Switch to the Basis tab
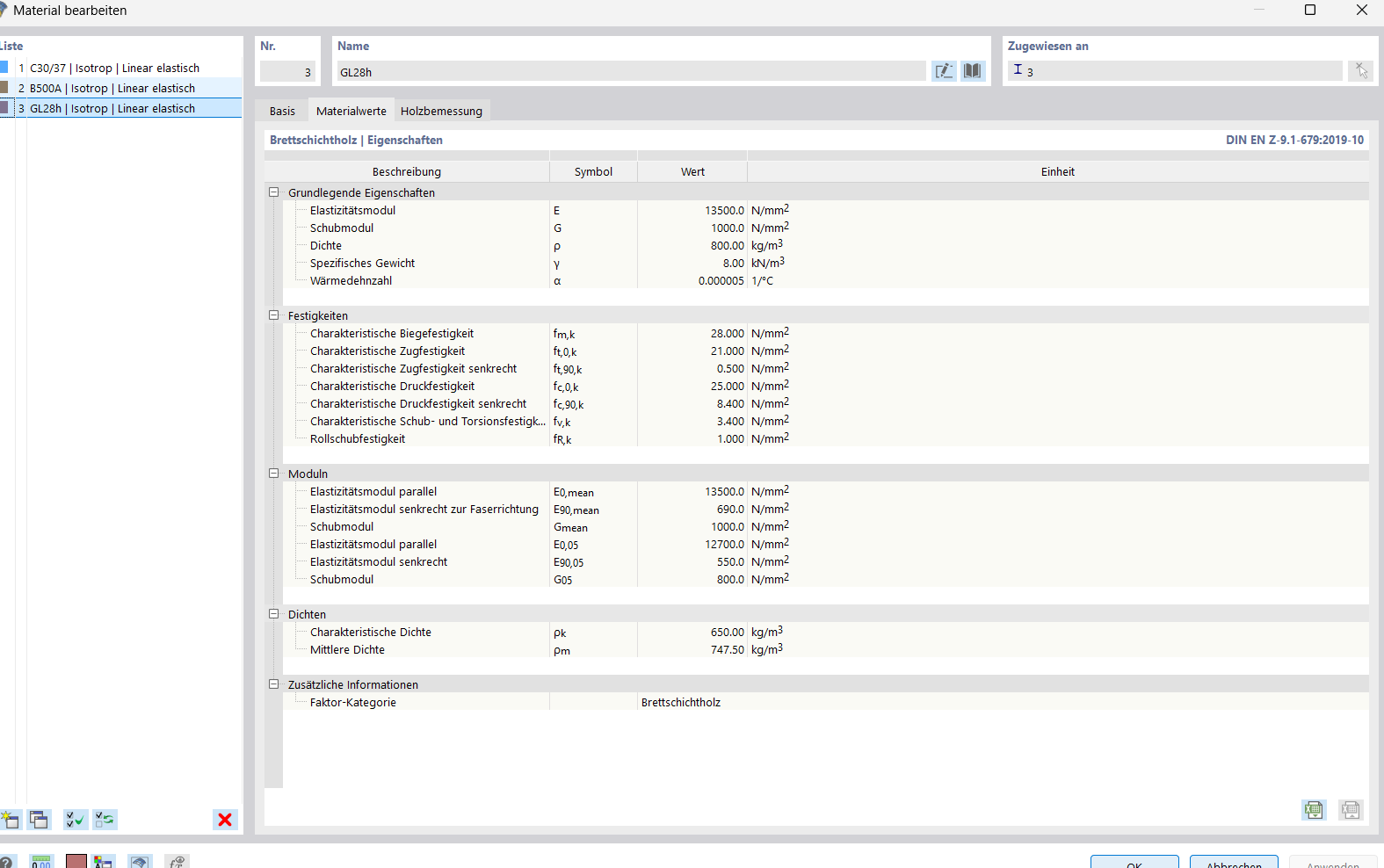Image resolution: width=1384 pixels, height=868 pixels. [x=282, y=111]
